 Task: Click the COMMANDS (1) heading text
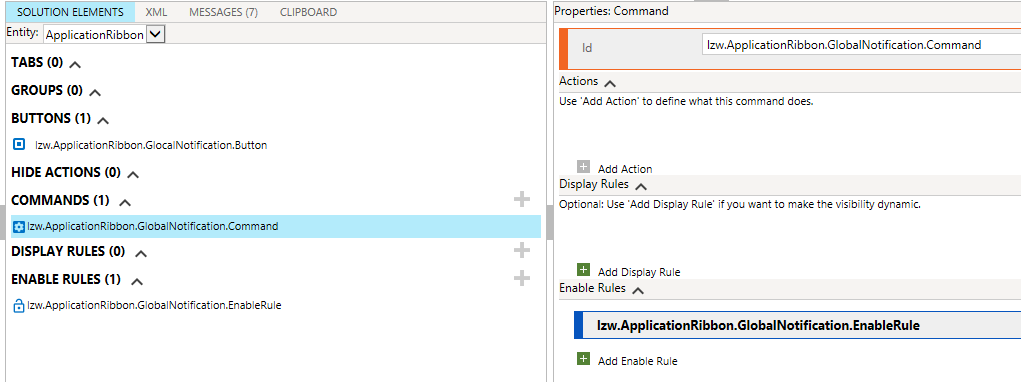pos(61,200)
